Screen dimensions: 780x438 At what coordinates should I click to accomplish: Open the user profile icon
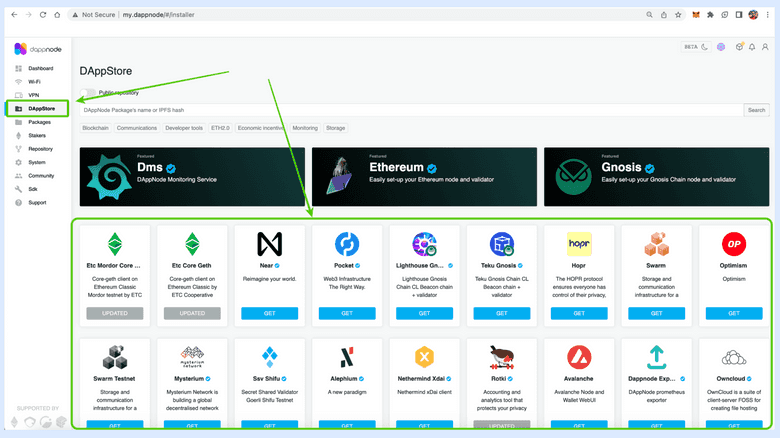(765, 47)
